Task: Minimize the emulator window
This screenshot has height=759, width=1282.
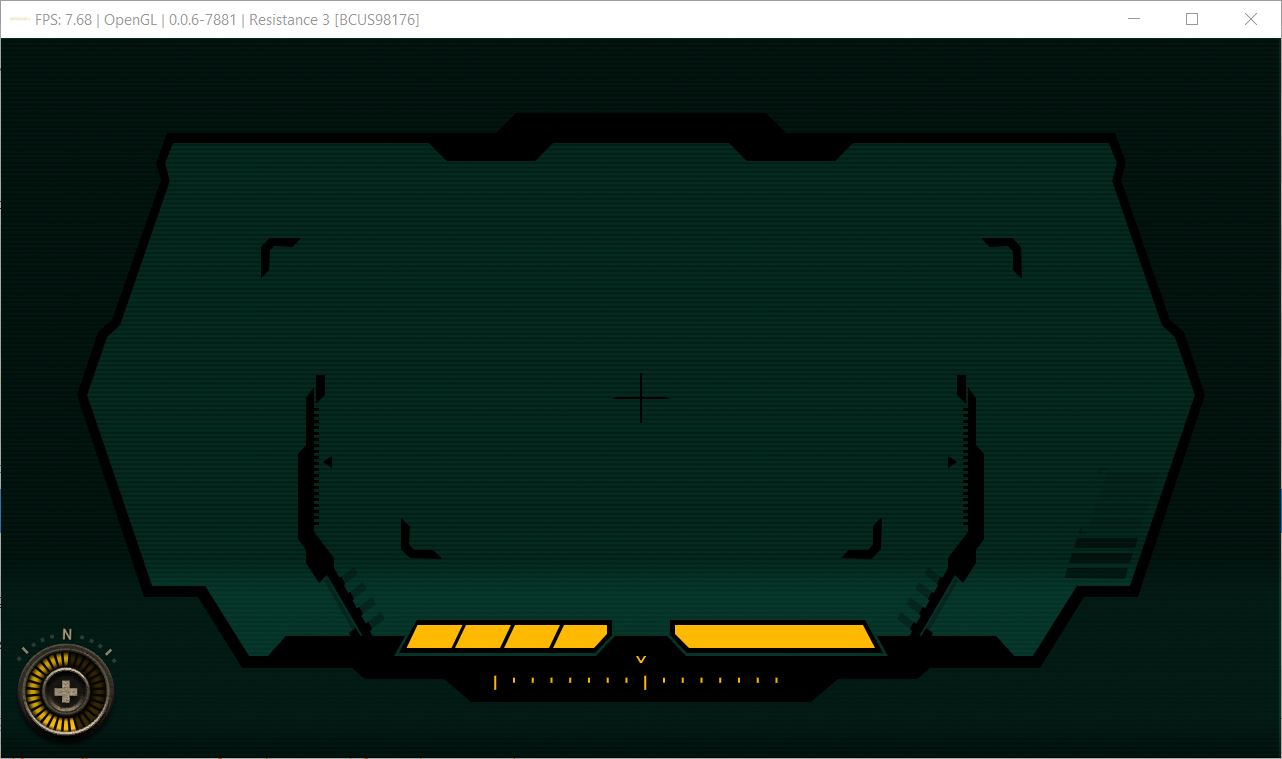Action: click(1134, 19)
